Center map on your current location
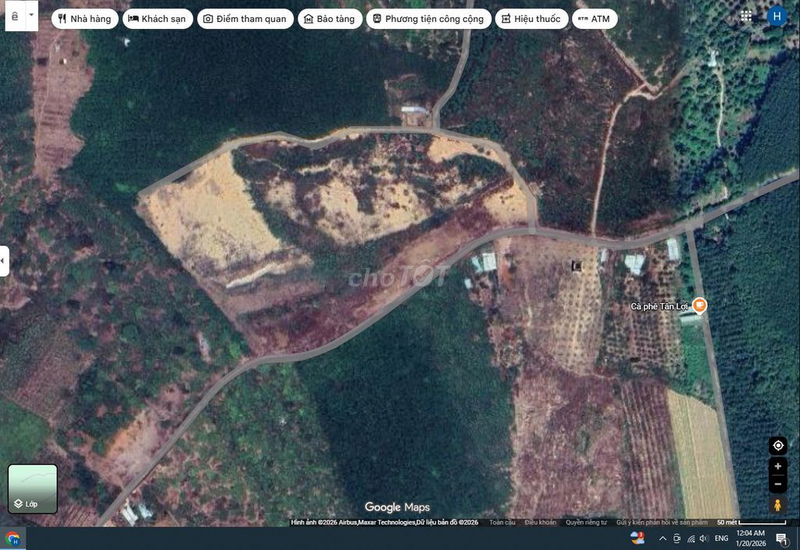 (778, 445)
